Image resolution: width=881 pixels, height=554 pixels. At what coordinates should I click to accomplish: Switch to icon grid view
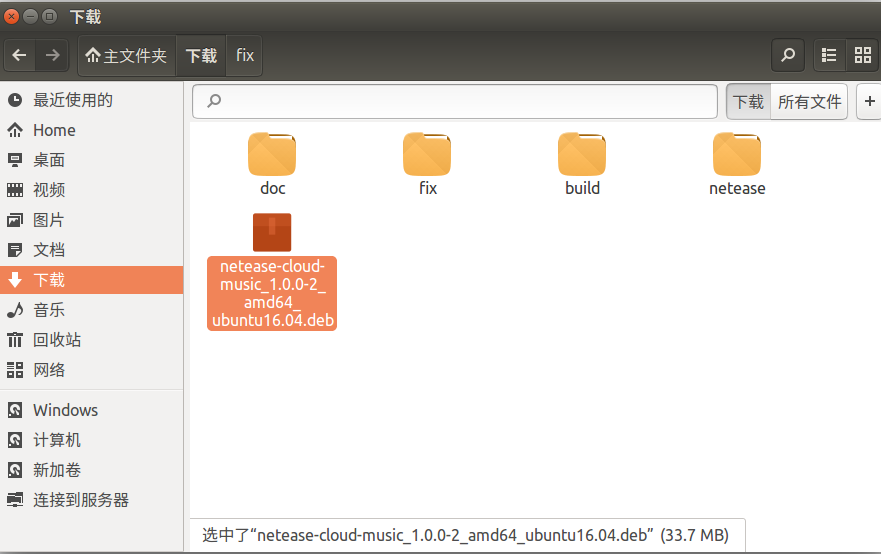[x=862, y=55]
